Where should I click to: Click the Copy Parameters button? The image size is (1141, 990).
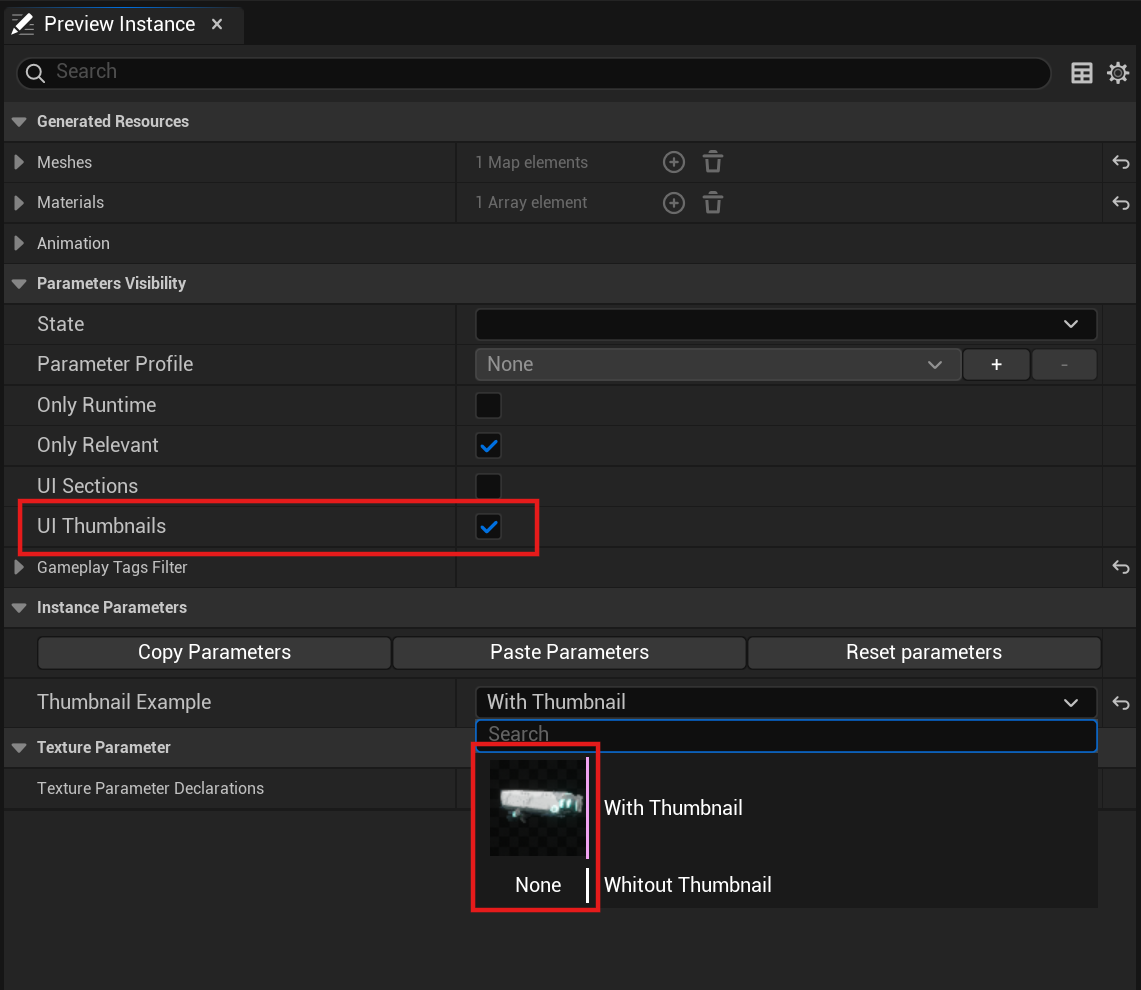214,652
